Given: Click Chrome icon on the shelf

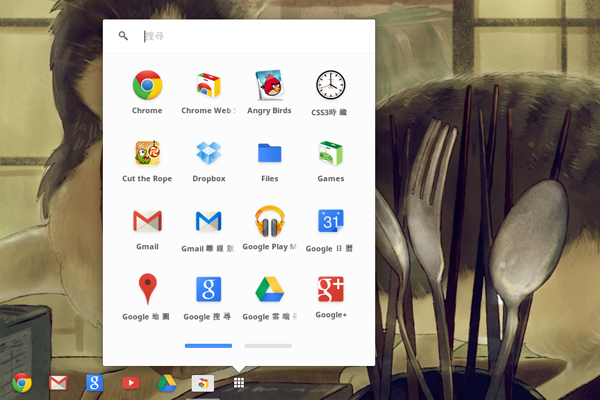Looking at the screenshot, I should click(x=22, y=383).
